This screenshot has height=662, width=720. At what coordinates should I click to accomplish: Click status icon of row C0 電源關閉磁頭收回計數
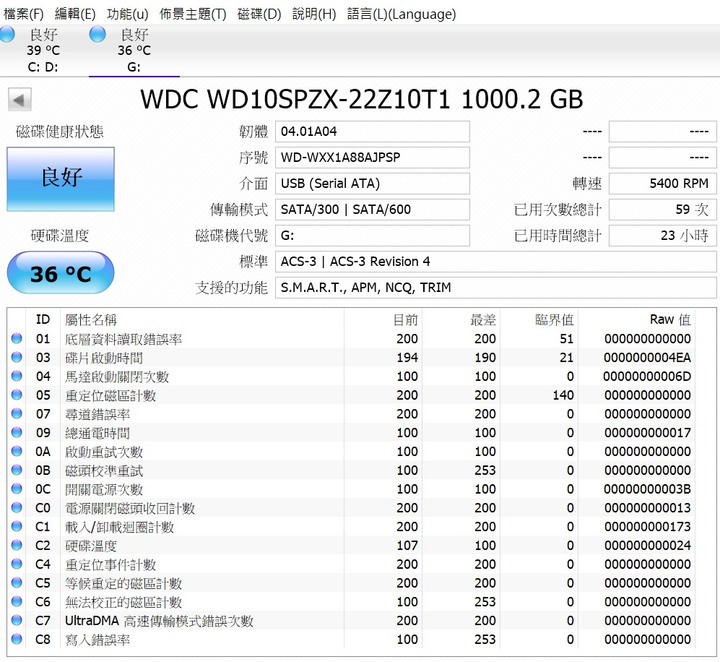click(17, 508)
